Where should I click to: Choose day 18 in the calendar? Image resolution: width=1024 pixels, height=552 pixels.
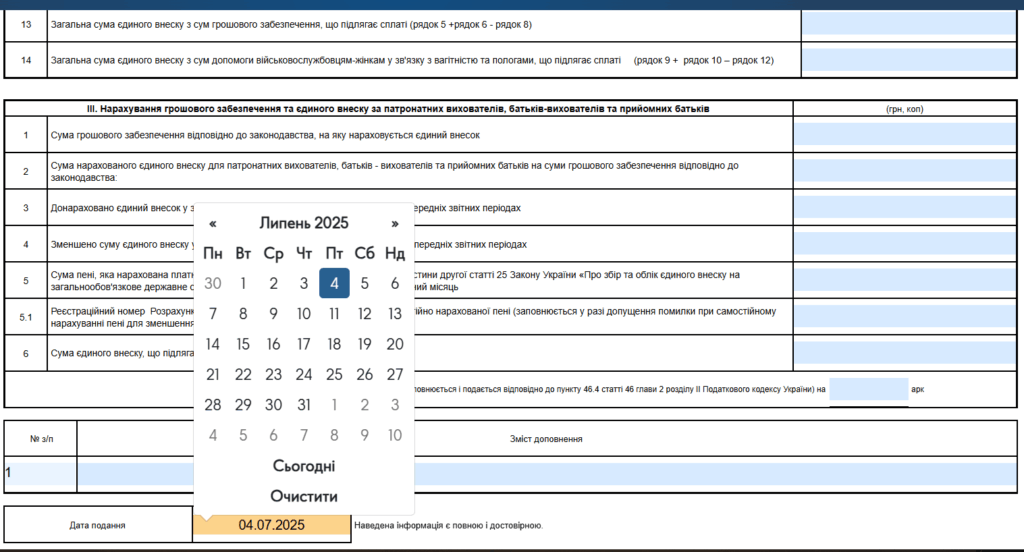click(x=334, y=344)
